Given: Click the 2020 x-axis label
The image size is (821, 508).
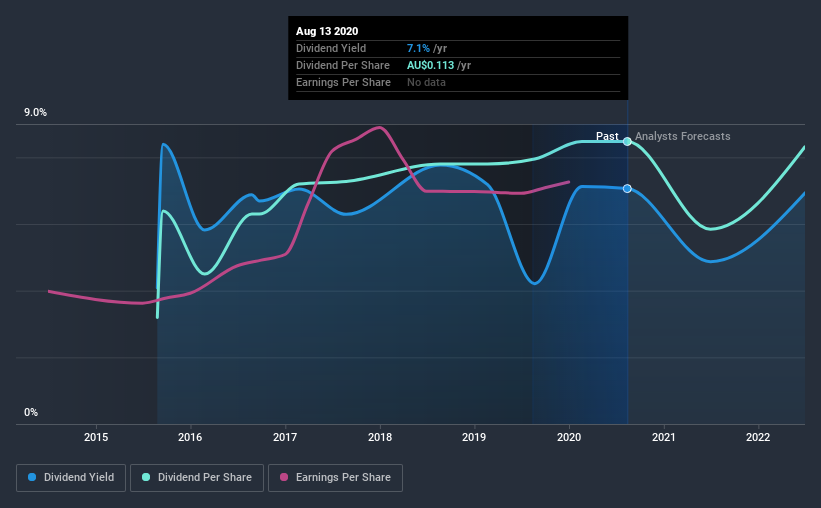Looking at the screenshot, I should point(569,437).
